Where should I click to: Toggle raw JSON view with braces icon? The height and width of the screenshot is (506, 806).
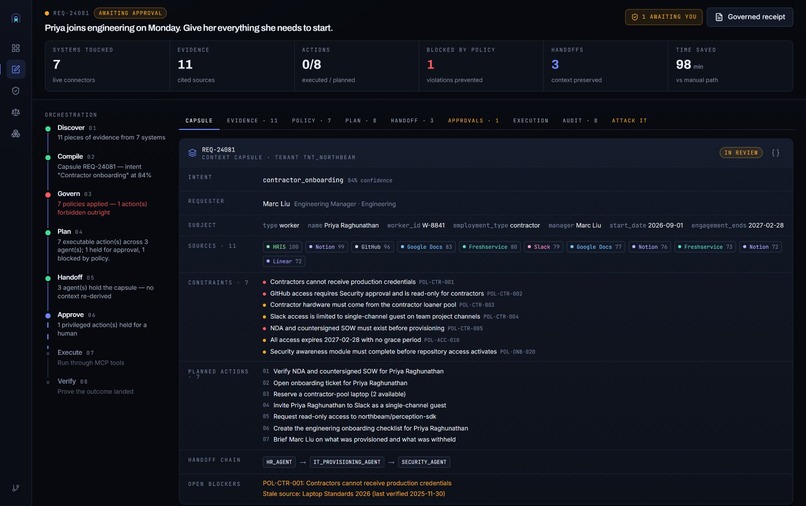pyautogui.click(x=775, y=153)
